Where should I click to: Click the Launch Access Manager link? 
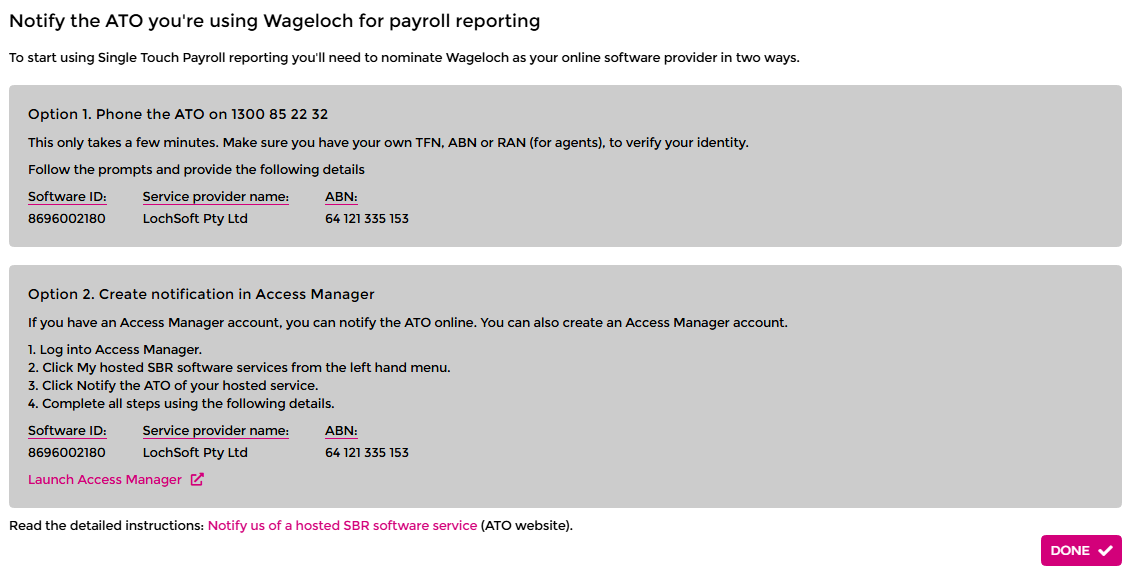[105, 480]
